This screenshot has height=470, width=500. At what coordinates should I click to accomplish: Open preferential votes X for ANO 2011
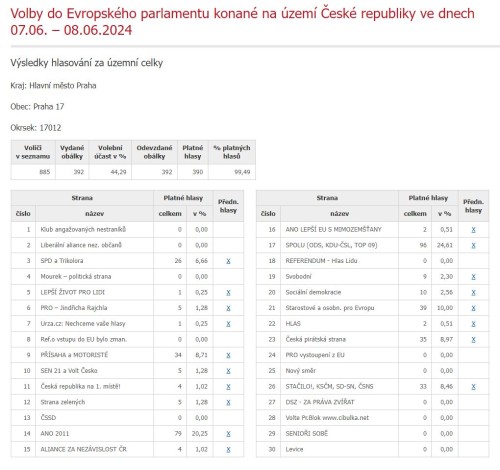pyautogui.click(x=228, y=434)
